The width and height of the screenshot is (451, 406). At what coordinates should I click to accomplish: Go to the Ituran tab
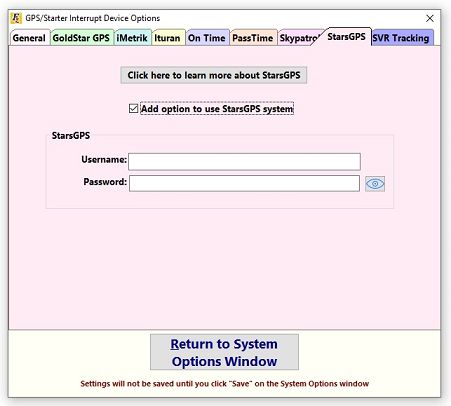(167, 38)
